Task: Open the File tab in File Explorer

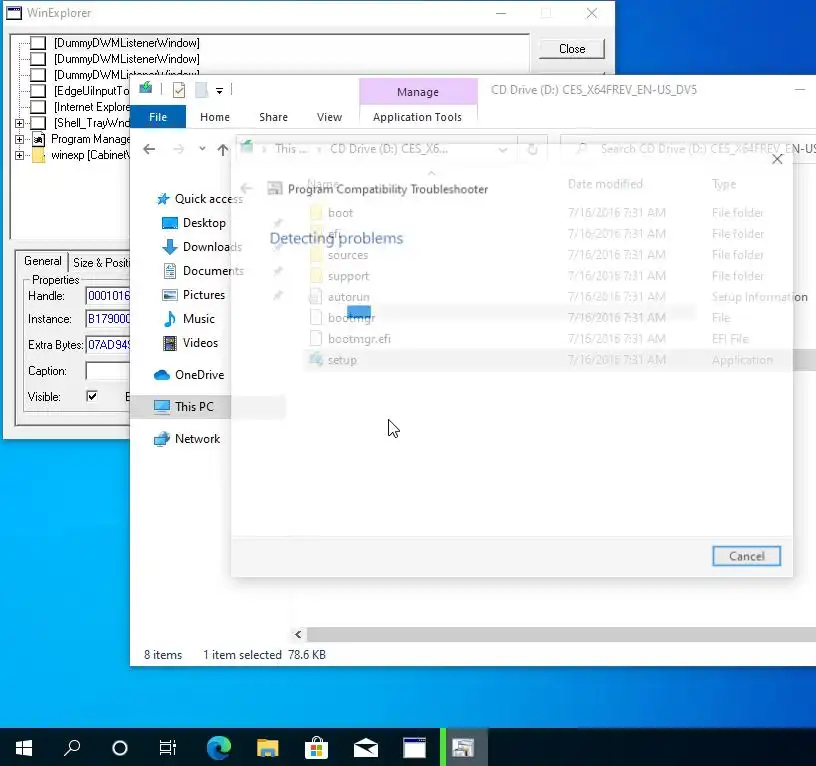Action: [x=158, y=117]
